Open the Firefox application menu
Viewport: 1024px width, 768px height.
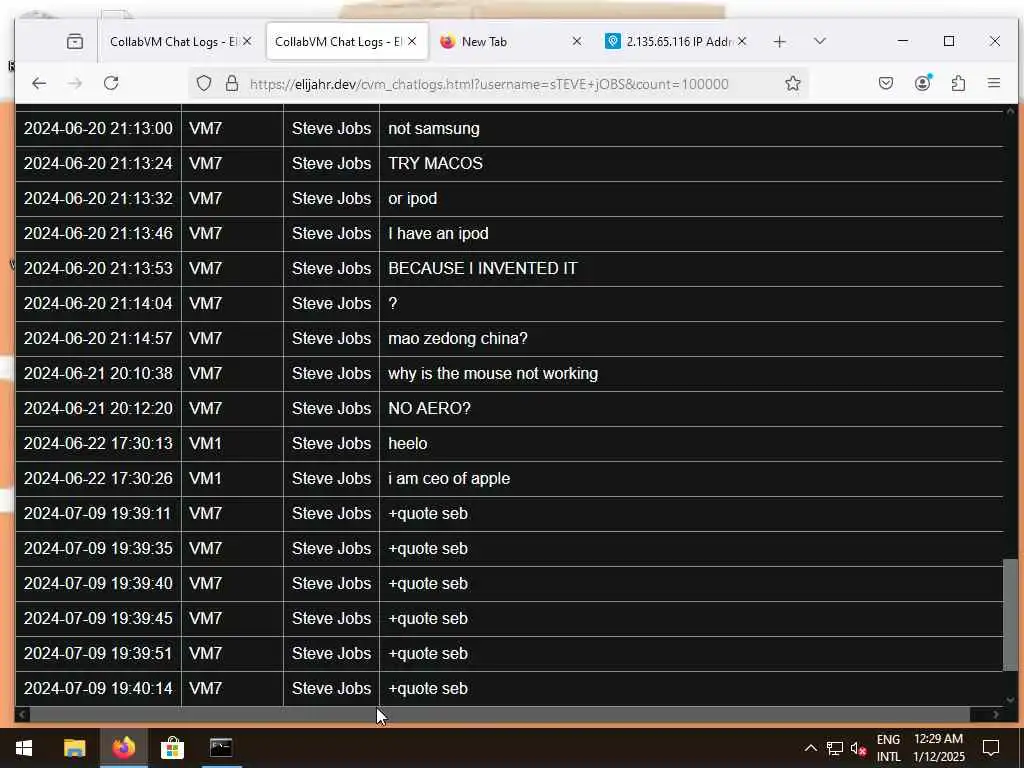tap(994, 84)
